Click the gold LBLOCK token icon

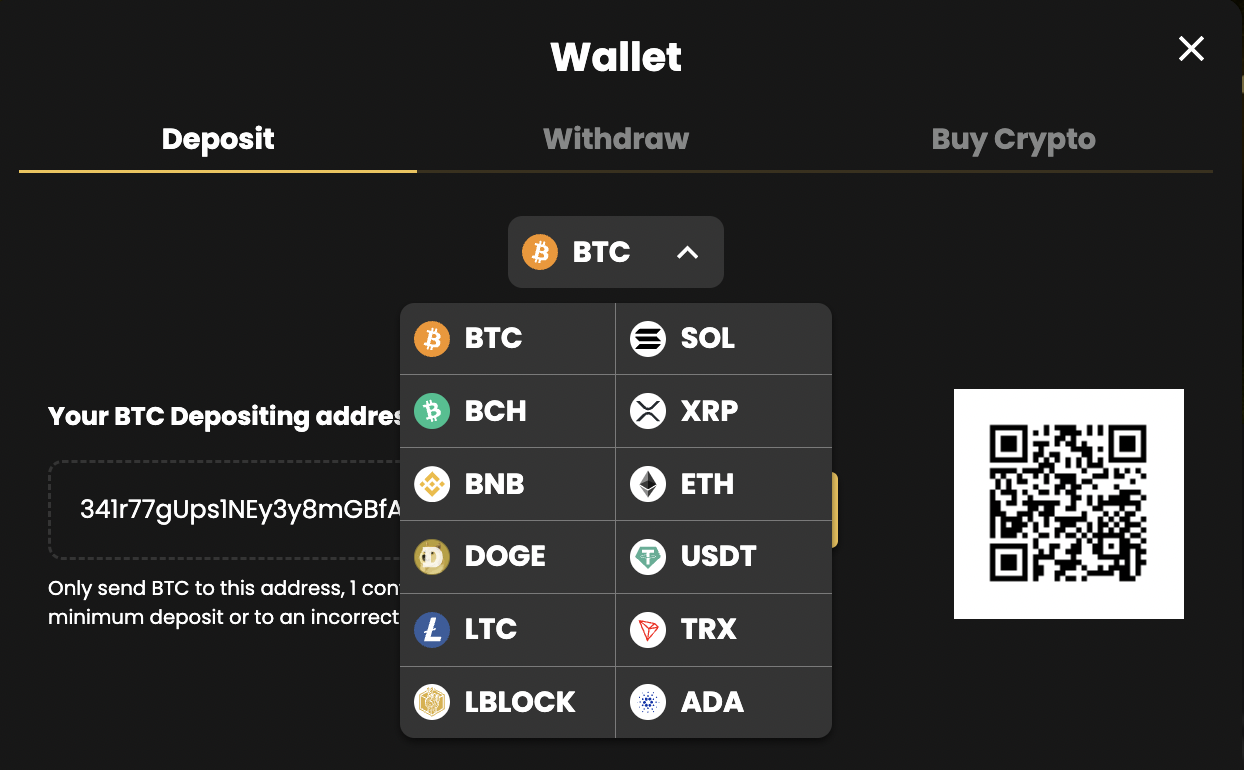[x=432, y=703]
